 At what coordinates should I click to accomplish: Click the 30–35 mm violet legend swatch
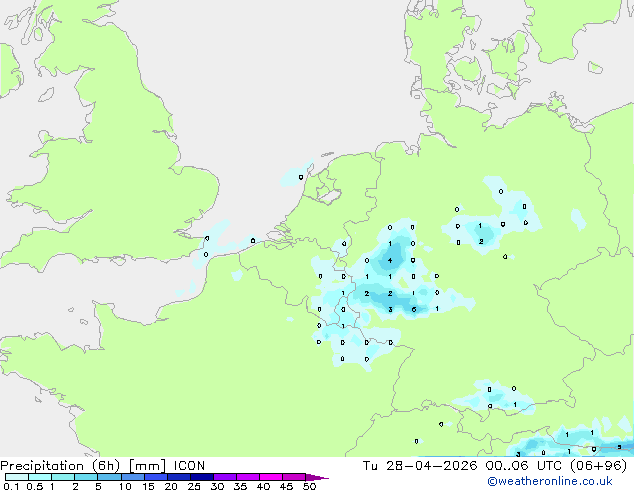(224, 477)
